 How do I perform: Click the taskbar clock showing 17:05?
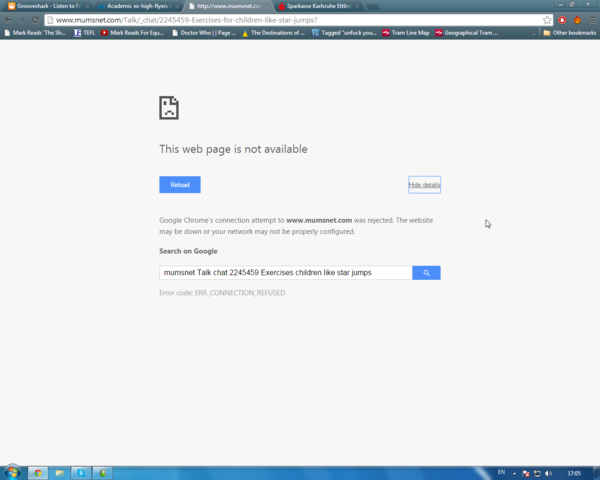pos(574,473)
